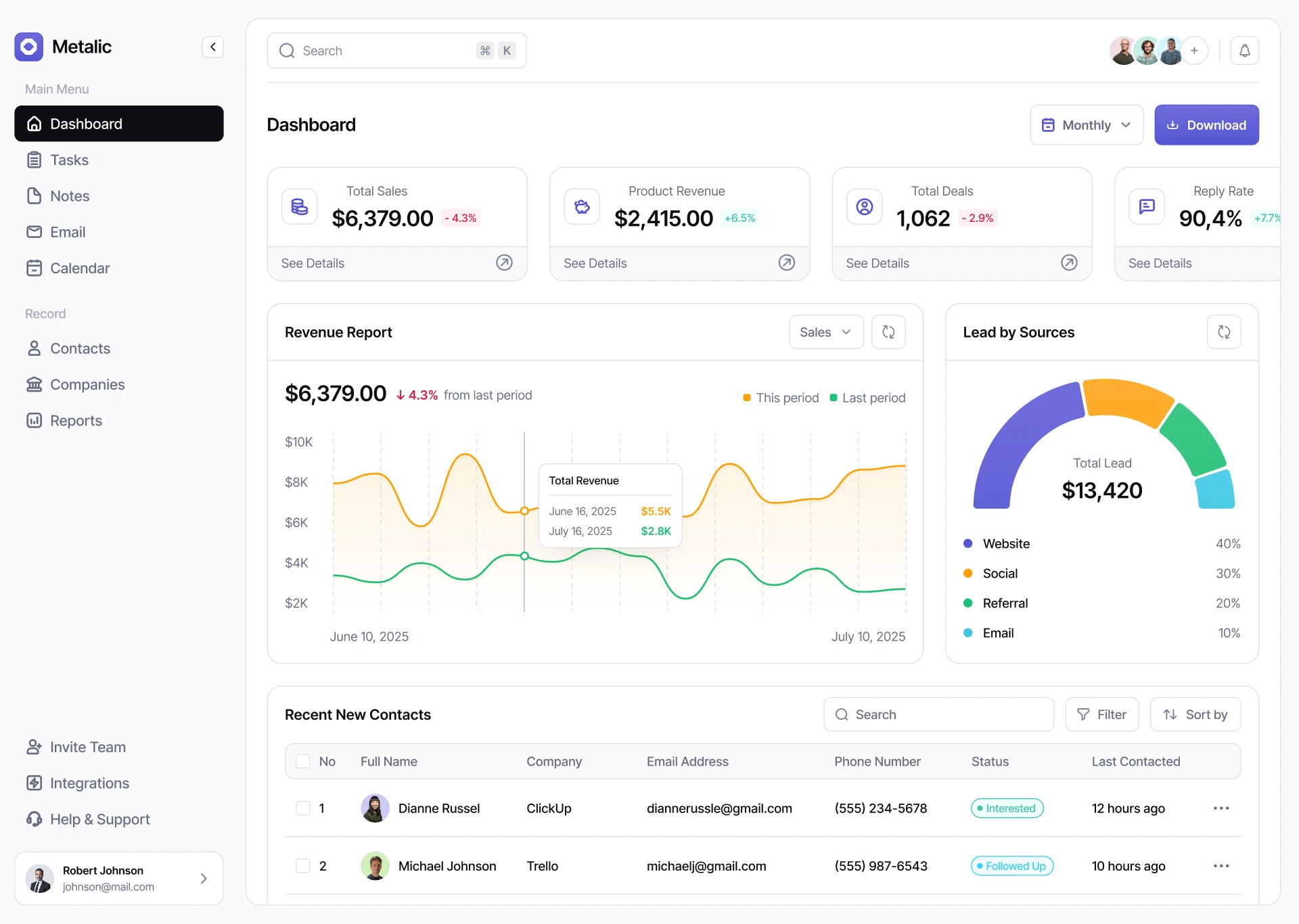The height and width of the screenshot is (924, 1299).
Task: Open See Details under Total Sales
Action: (x=313, y=263)
